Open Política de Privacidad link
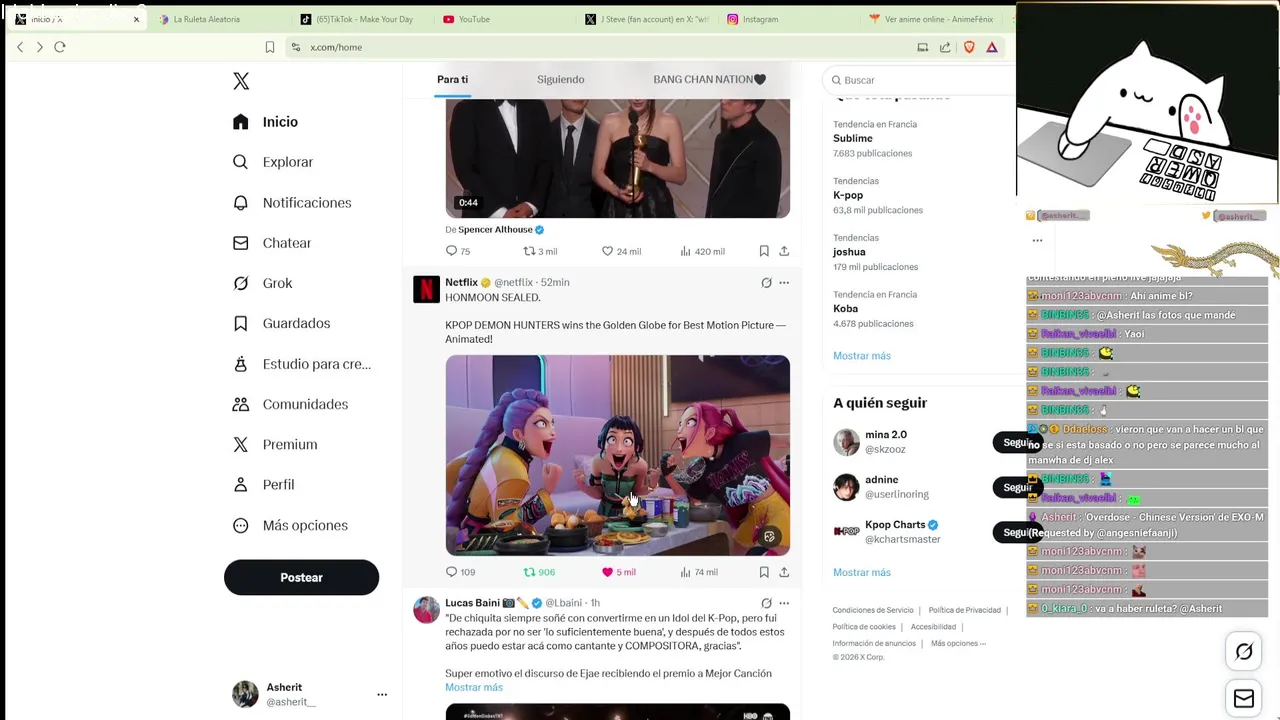 [x=964, y=610]
